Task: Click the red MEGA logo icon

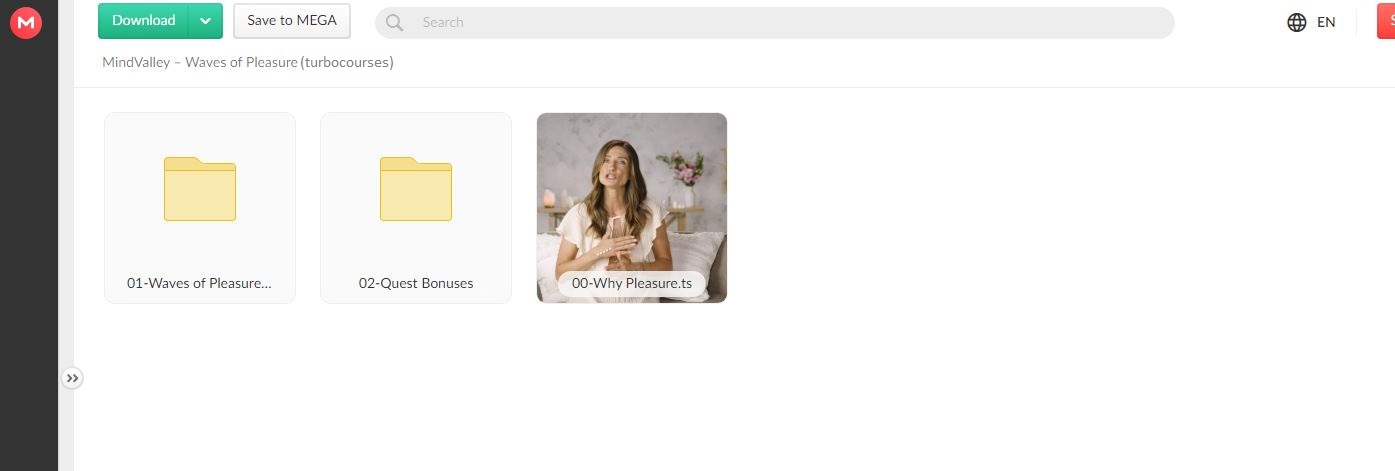Action: [x=26, y=22]
